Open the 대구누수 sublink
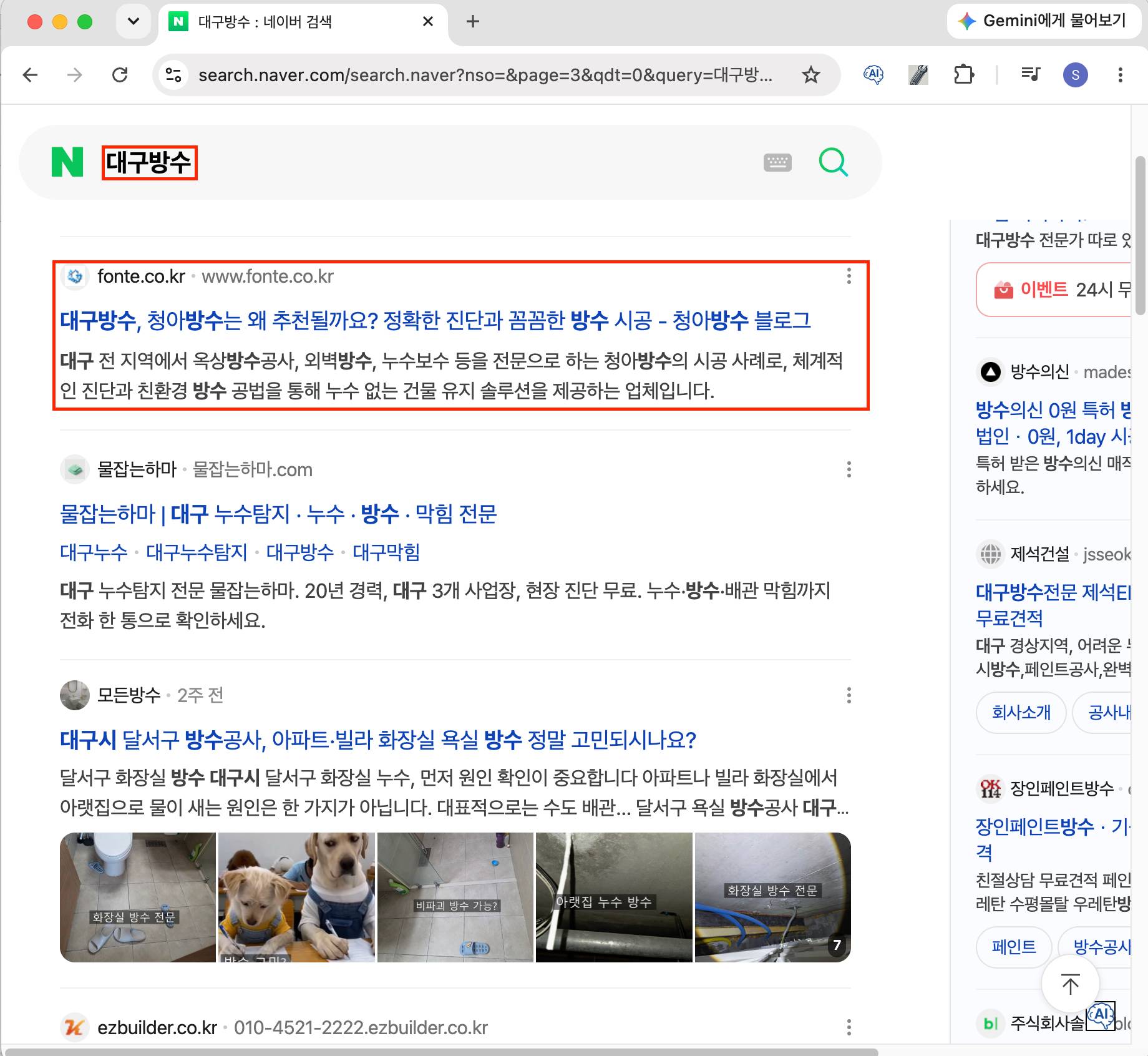The image size is (1148, 1056). click(94, 552)
